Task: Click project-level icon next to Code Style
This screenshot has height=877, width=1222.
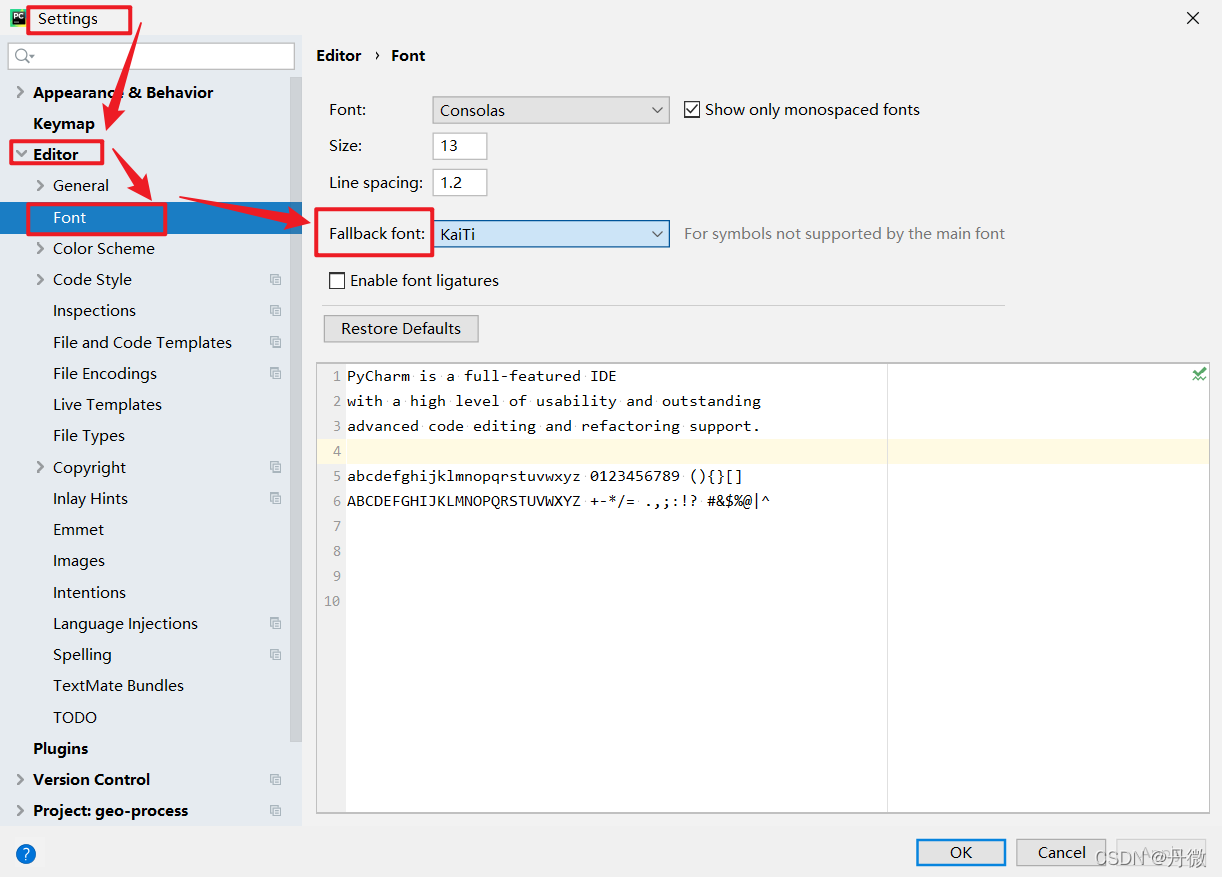Action: click(x=275, y=280)
